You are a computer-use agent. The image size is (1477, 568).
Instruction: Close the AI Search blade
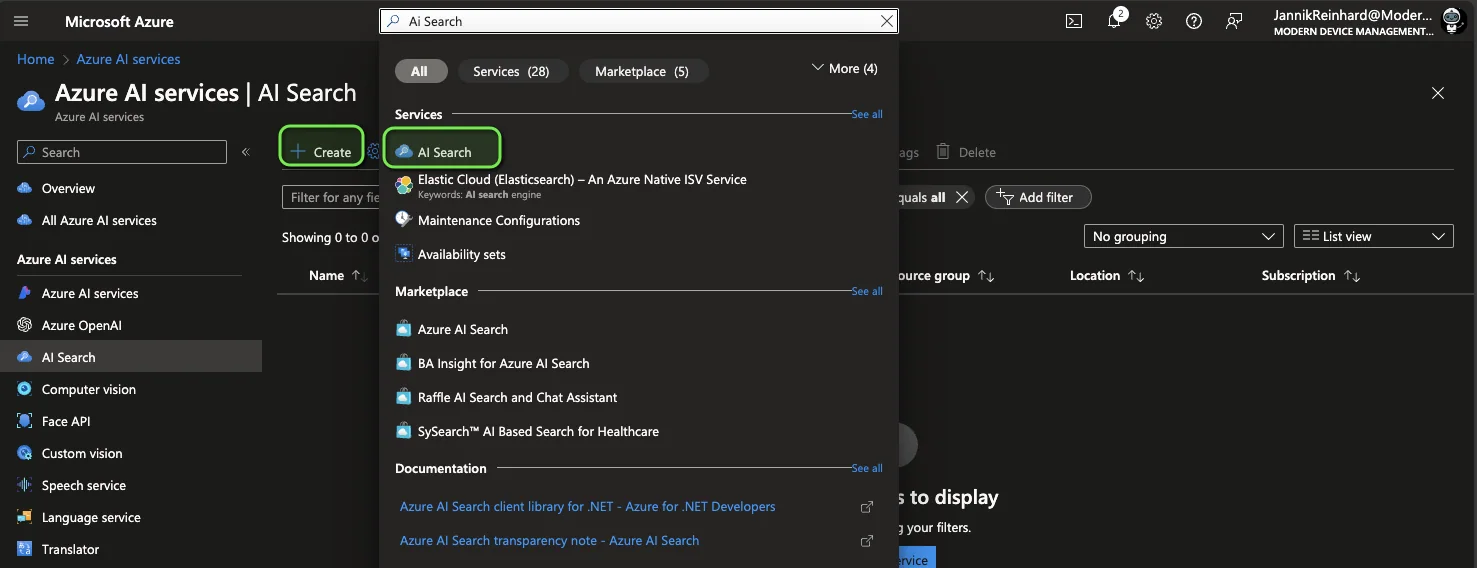click(1438, 93)
